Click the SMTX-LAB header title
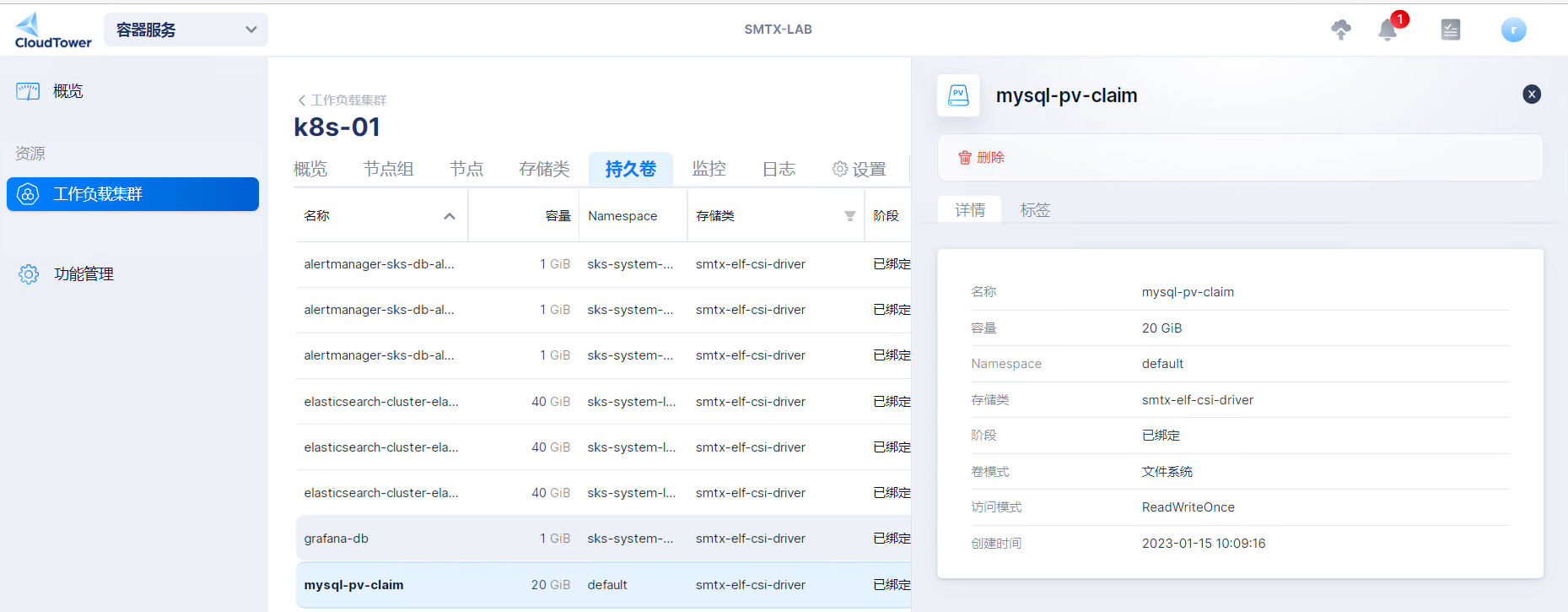The height and width of the screenshot is (612, 1568). [778, 30]
